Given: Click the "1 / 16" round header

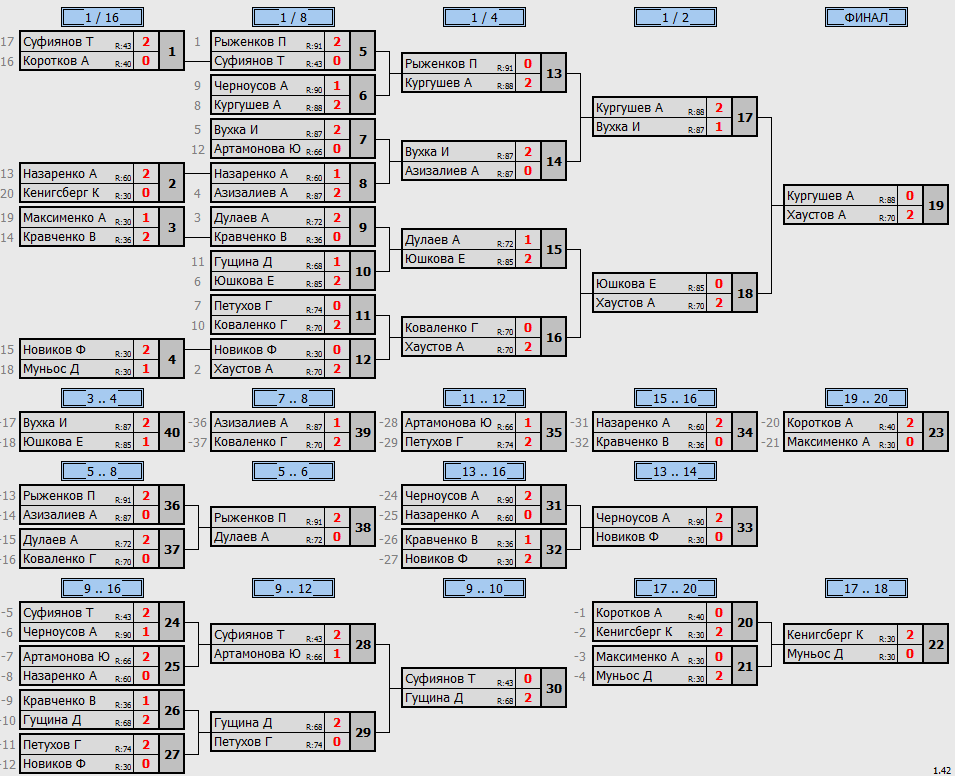Looking at the screenshot, I should pos(102,17).
